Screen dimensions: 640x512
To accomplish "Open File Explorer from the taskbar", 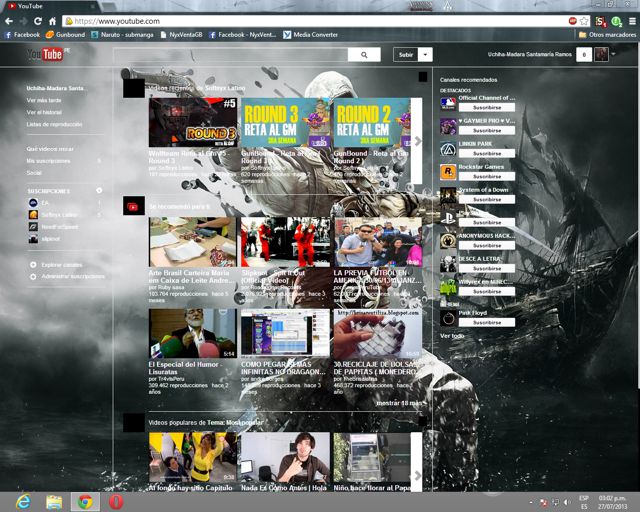I will [54, 502].
